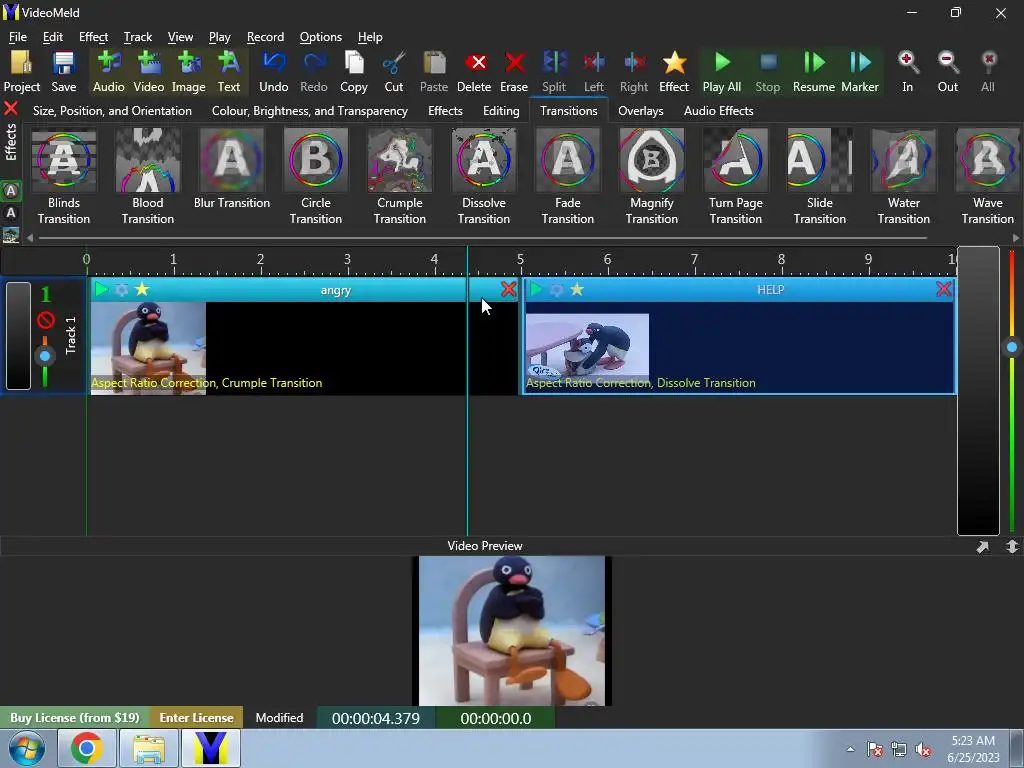Remove the angry clip with its red X
Screen dimensions: 1024x768
click(x=508, y=289)
